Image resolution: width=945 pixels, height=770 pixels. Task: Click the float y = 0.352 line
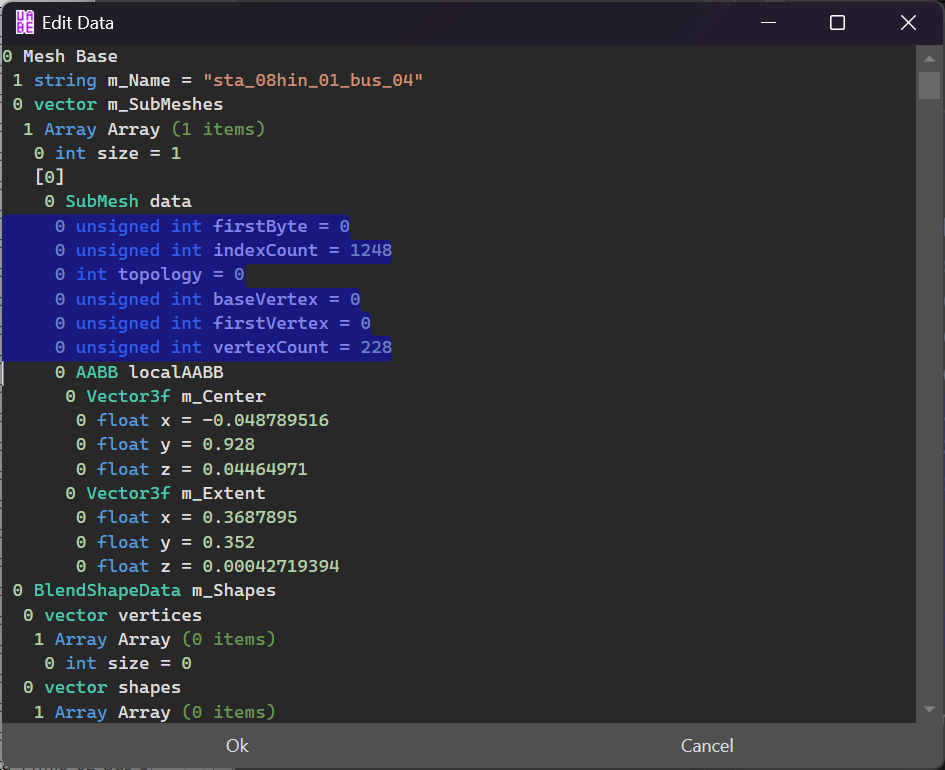[x=165, y=542]
